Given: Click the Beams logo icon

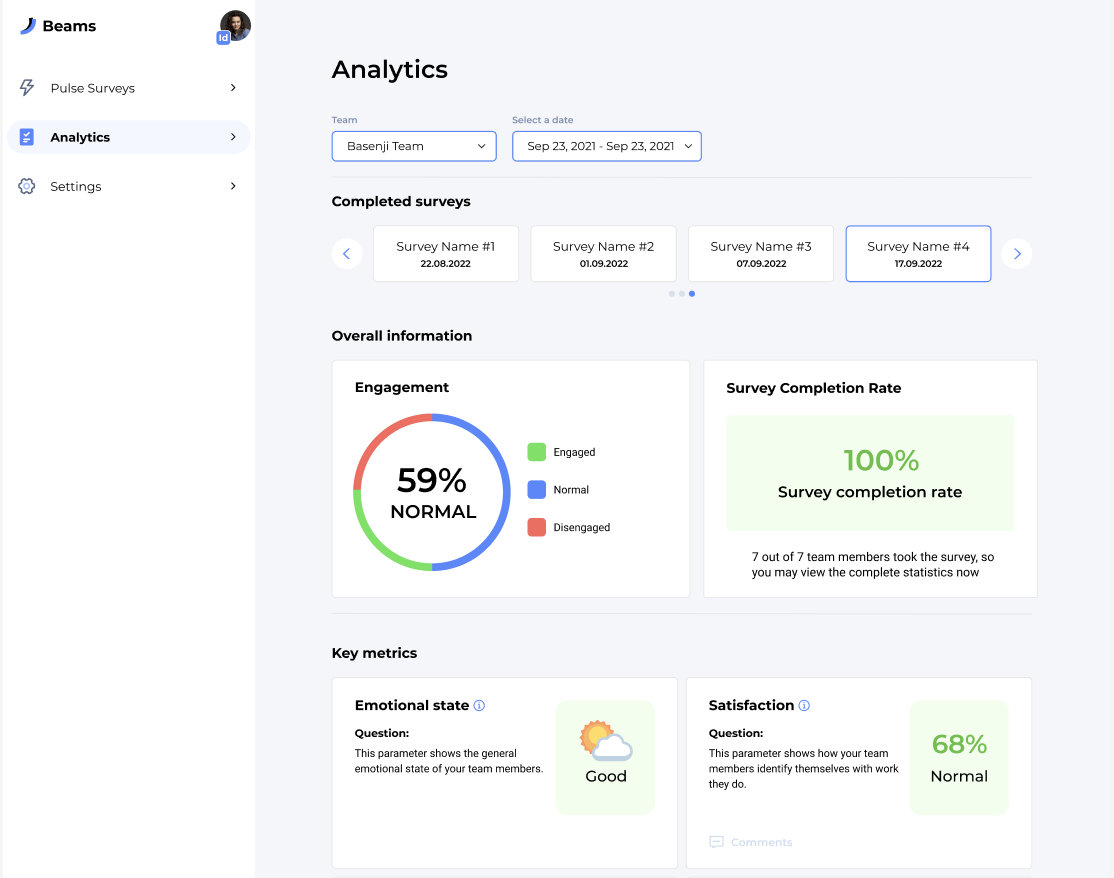Looking at the screenshot, I should (x=27, y=27).
